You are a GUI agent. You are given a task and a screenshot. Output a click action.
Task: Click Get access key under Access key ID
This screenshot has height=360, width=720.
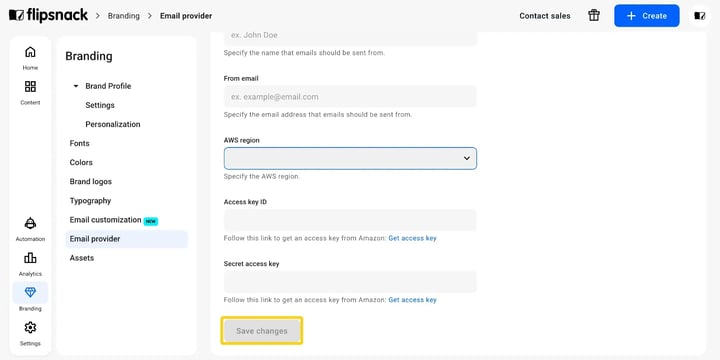pyautogui.click(x=412, y=238)
